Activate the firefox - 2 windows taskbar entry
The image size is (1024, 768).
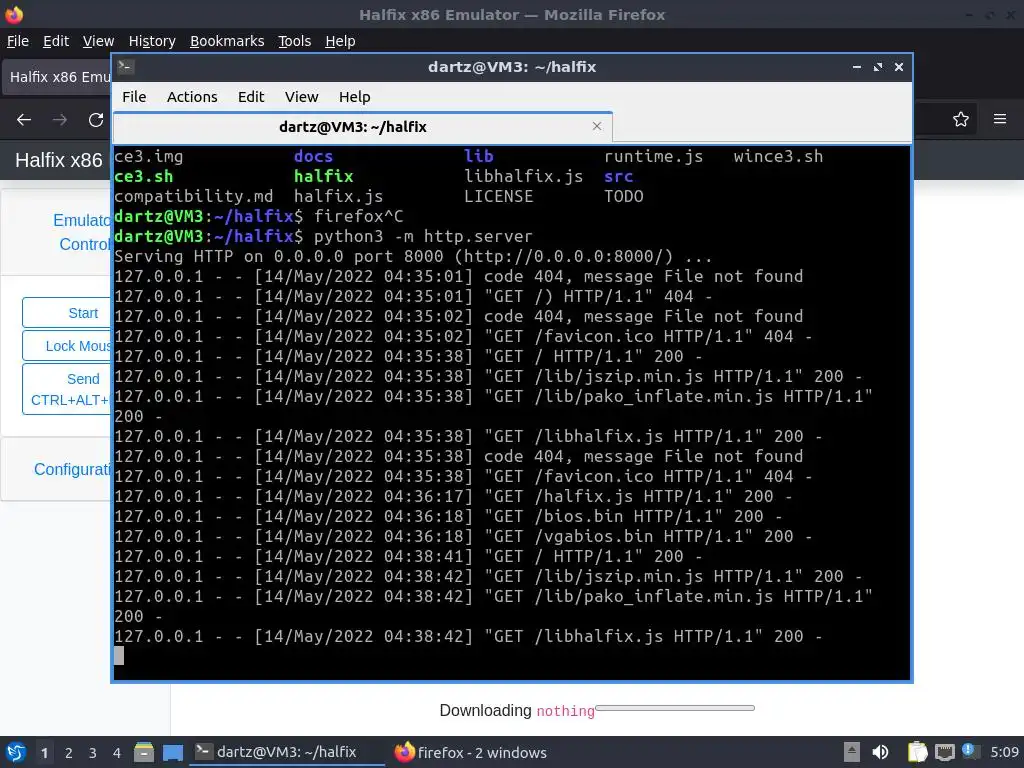pyautogui.click(x=471, y=752)
